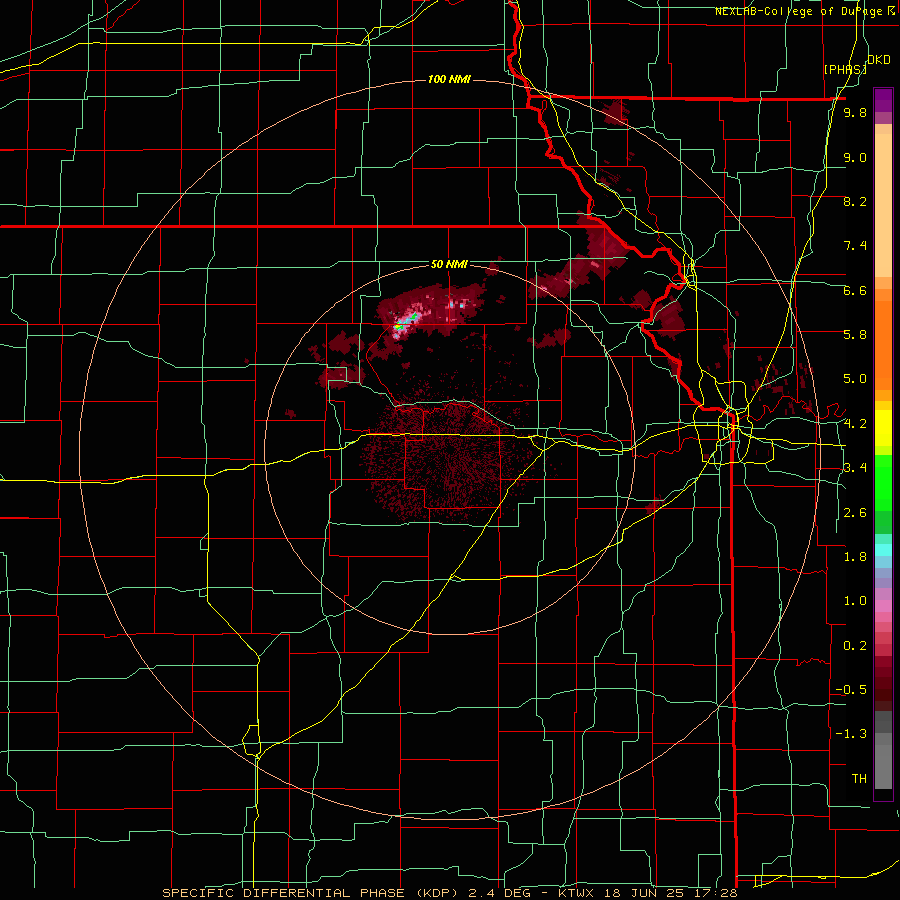This screenshot has width=900, height=900.
Task: Click the 8.2 value on color scale
Action: [855, 201]
